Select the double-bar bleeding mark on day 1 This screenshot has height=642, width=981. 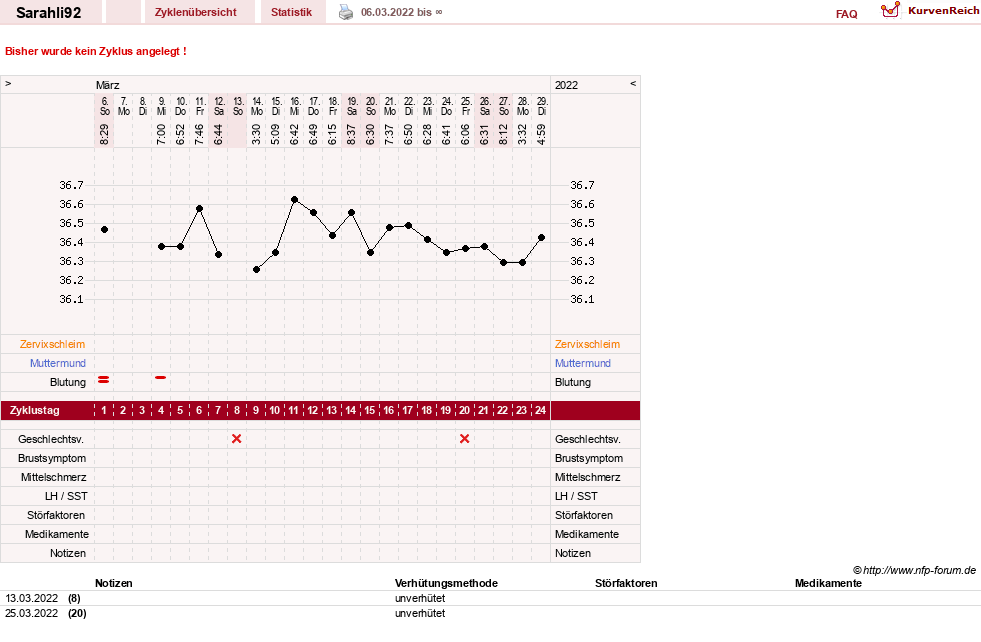104,380
